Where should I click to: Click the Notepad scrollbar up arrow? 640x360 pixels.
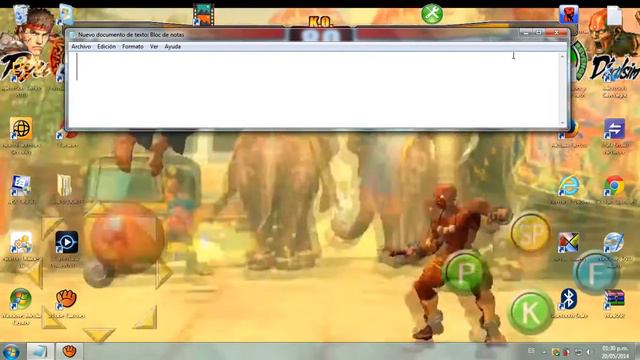coord(562,56)
